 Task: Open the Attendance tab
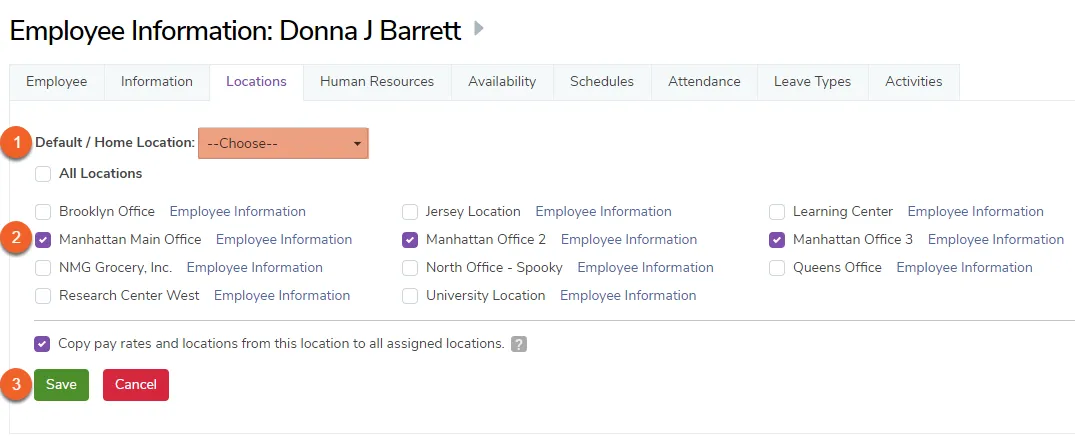704,82
